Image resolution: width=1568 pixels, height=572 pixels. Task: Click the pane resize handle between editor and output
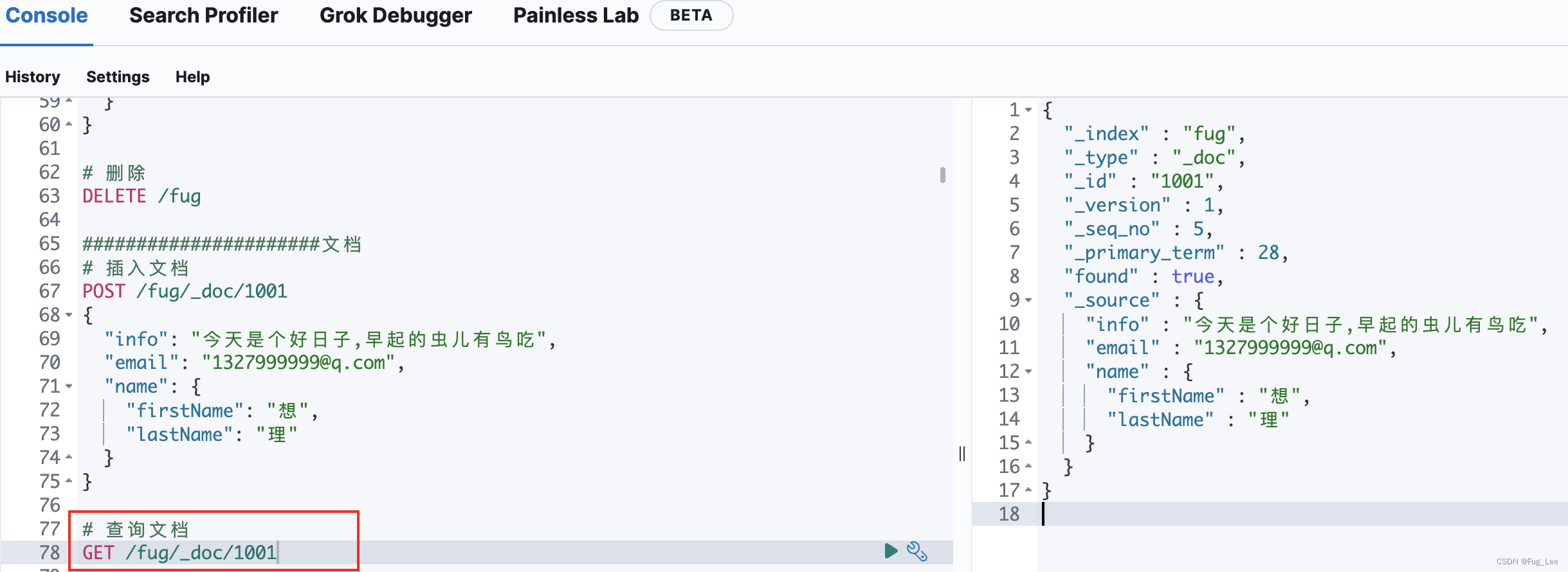pyautogui.click(x=962, y=454)
